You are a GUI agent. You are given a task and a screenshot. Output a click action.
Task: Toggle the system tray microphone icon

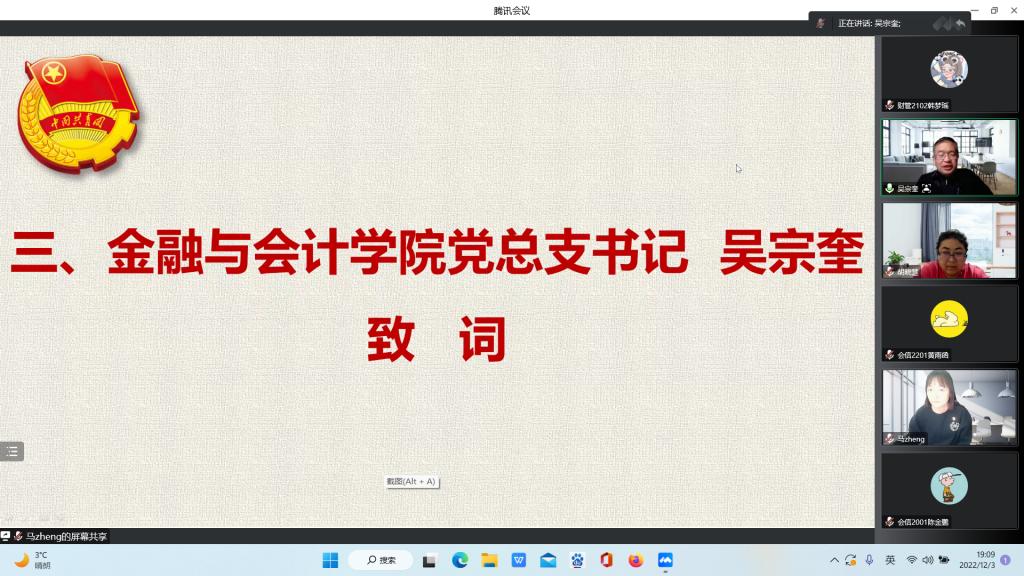(869, 560)
